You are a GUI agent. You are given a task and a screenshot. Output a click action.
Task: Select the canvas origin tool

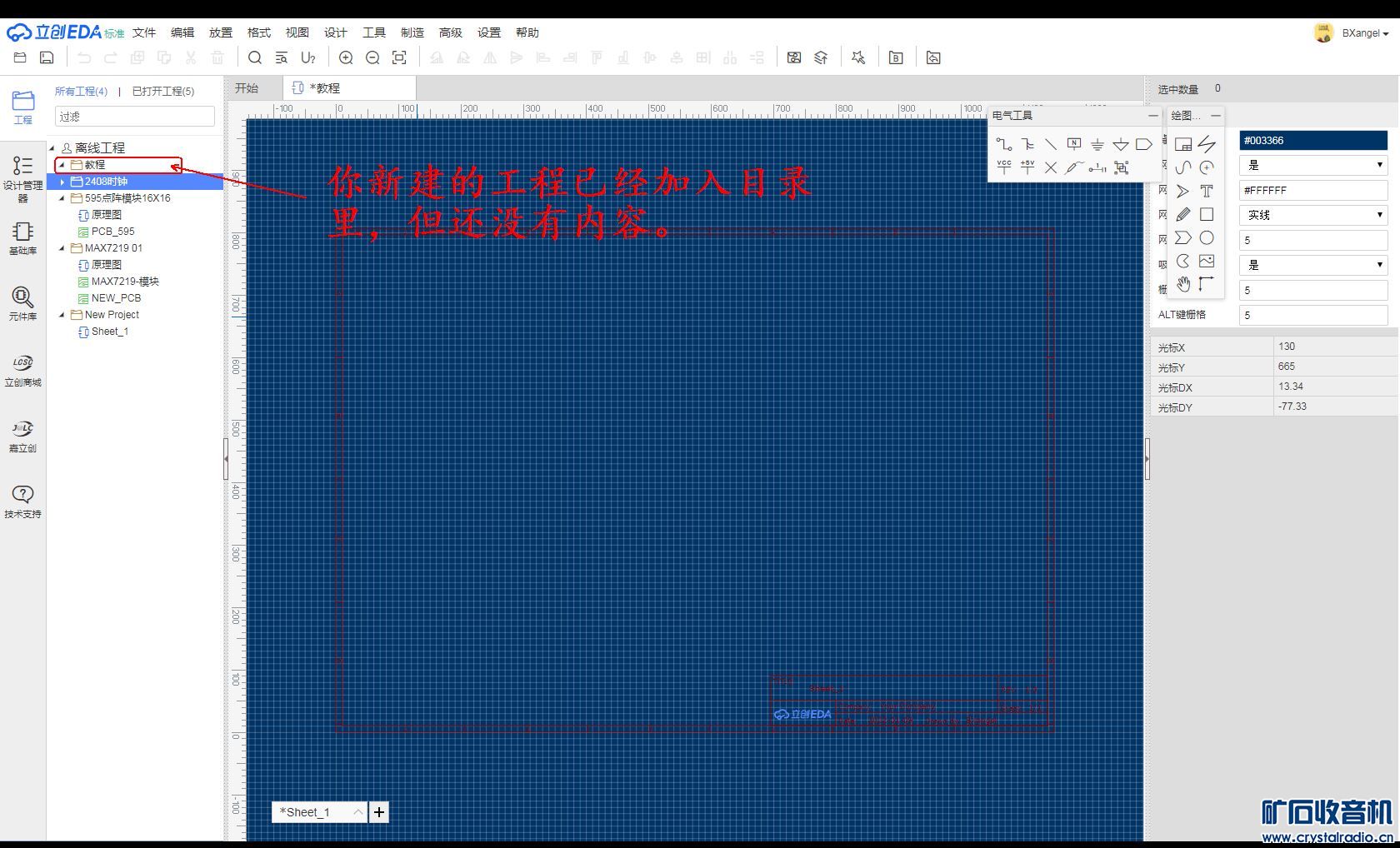pos(1207,284)
